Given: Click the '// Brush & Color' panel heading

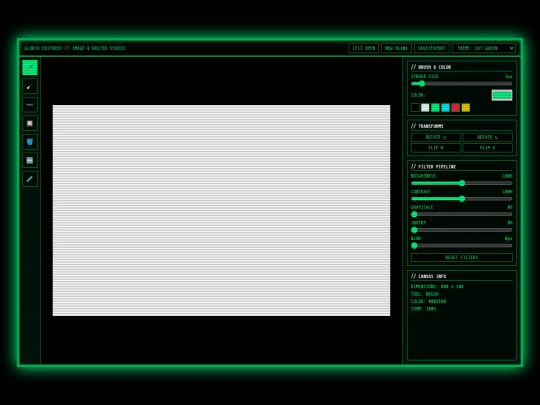Looking at the screenshot, I should [x=431, y=67].
